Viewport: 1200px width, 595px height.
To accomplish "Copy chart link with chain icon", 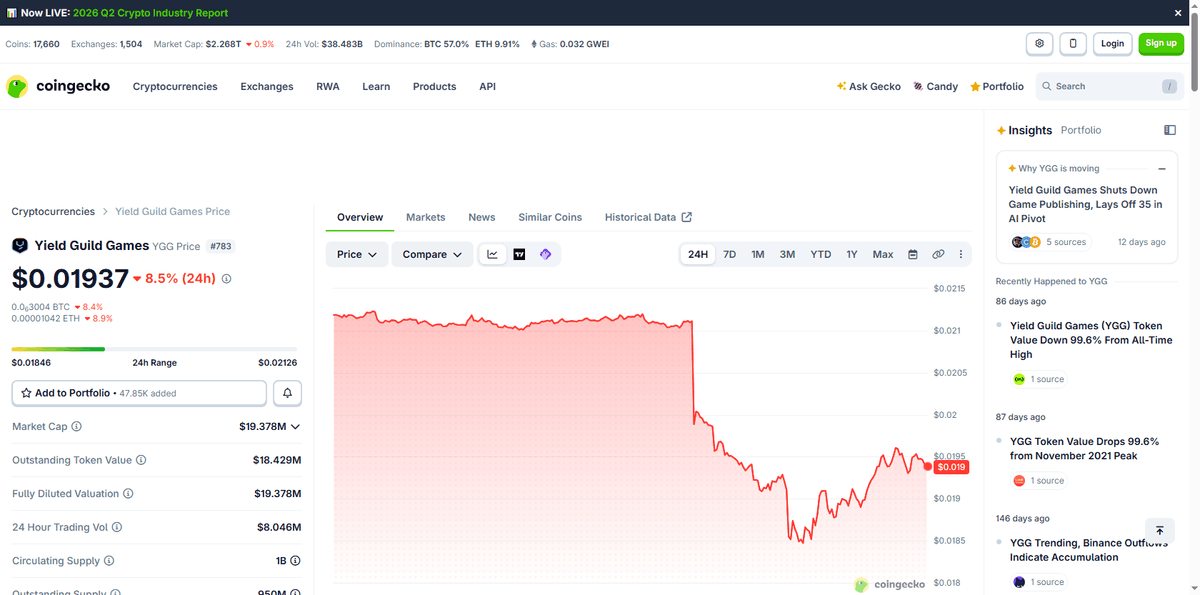I will [x=938, y=255].
